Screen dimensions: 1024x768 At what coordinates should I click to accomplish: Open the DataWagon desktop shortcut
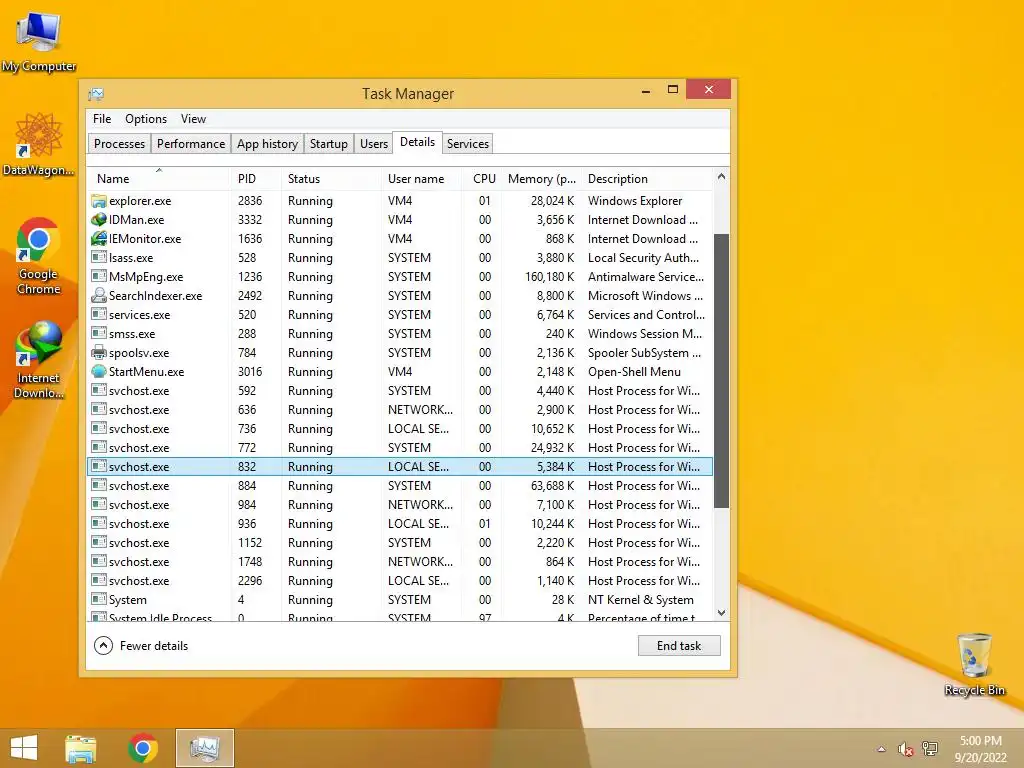click(x=39, y=144)
